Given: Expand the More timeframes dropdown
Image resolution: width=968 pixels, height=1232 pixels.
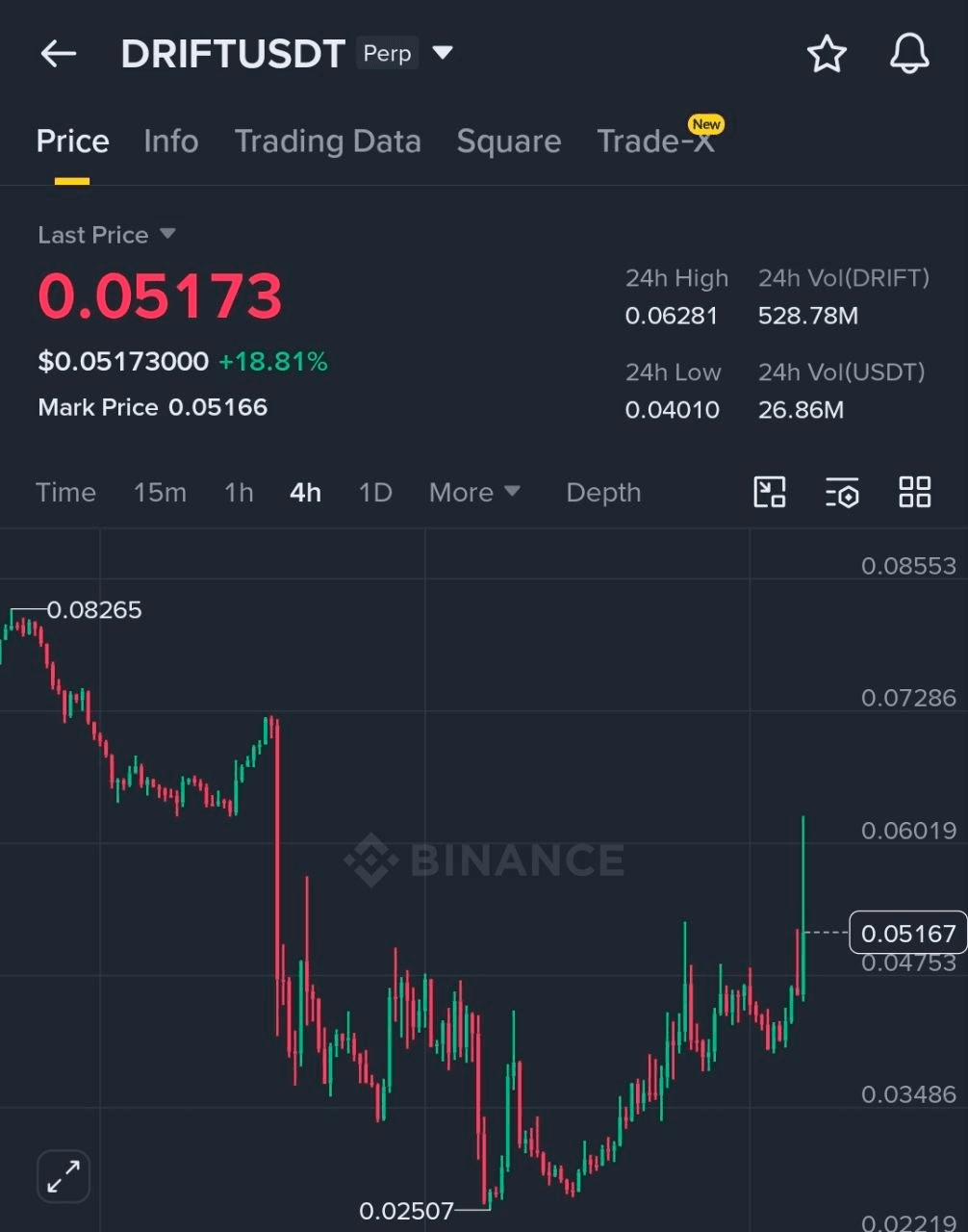Looking at the screenshot, I should click(x=474, y=492).
